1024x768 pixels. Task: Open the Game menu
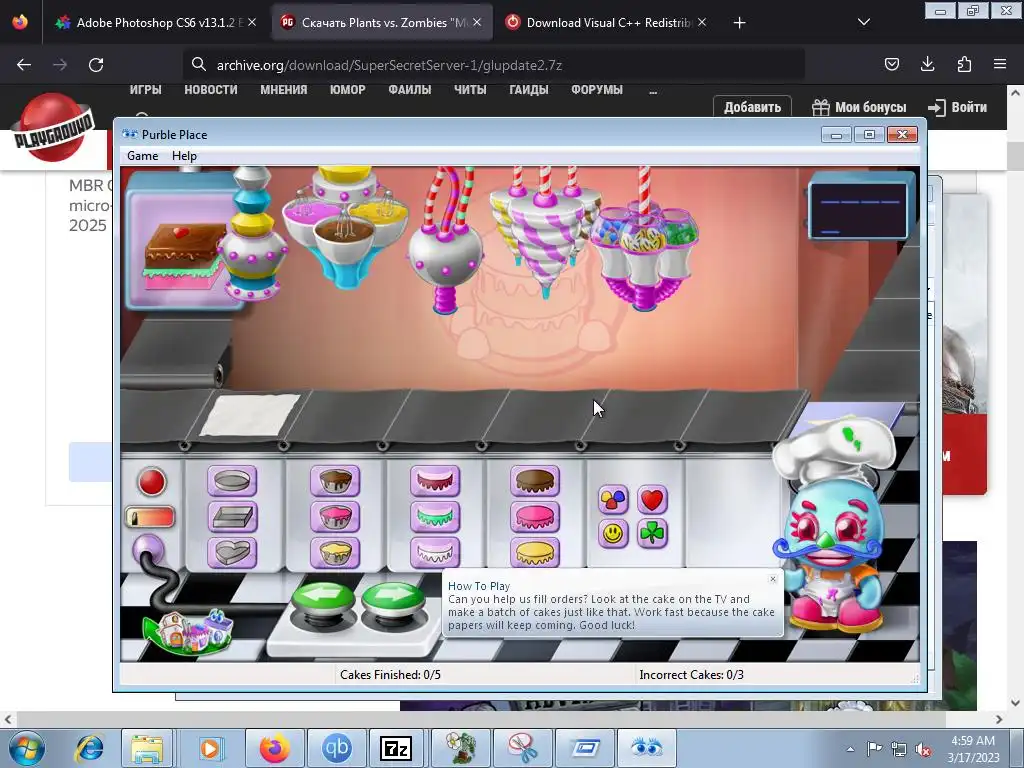[142, 156]
